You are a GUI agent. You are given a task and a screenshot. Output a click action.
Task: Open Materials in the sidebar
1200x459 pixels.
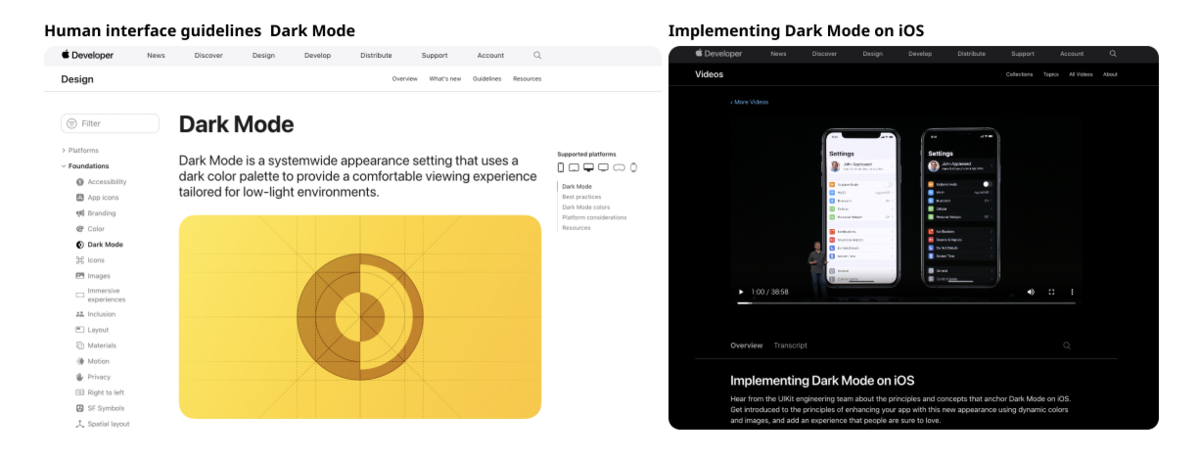point(96,345)
